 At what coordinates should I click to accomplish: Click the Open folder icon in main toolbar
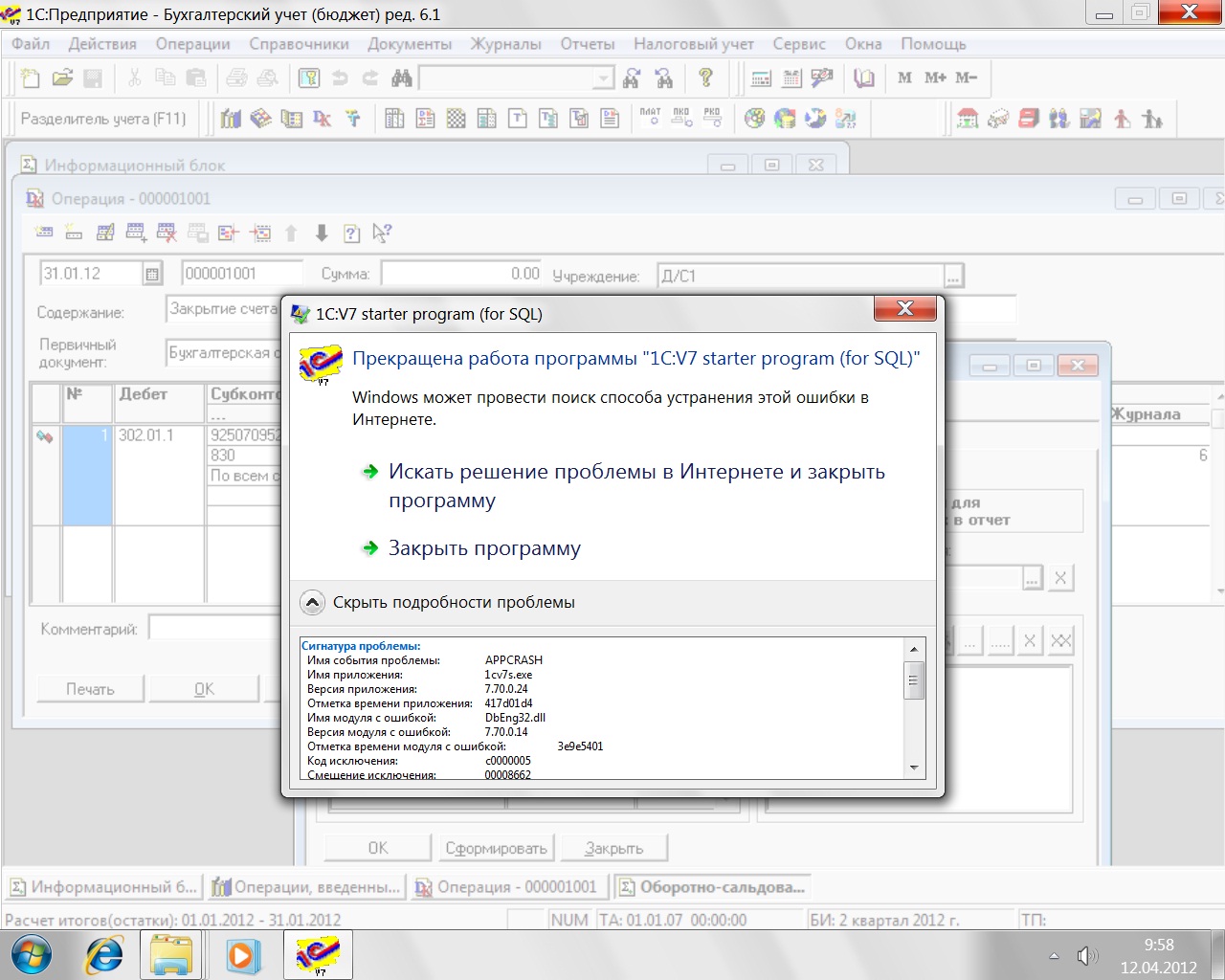62,78
